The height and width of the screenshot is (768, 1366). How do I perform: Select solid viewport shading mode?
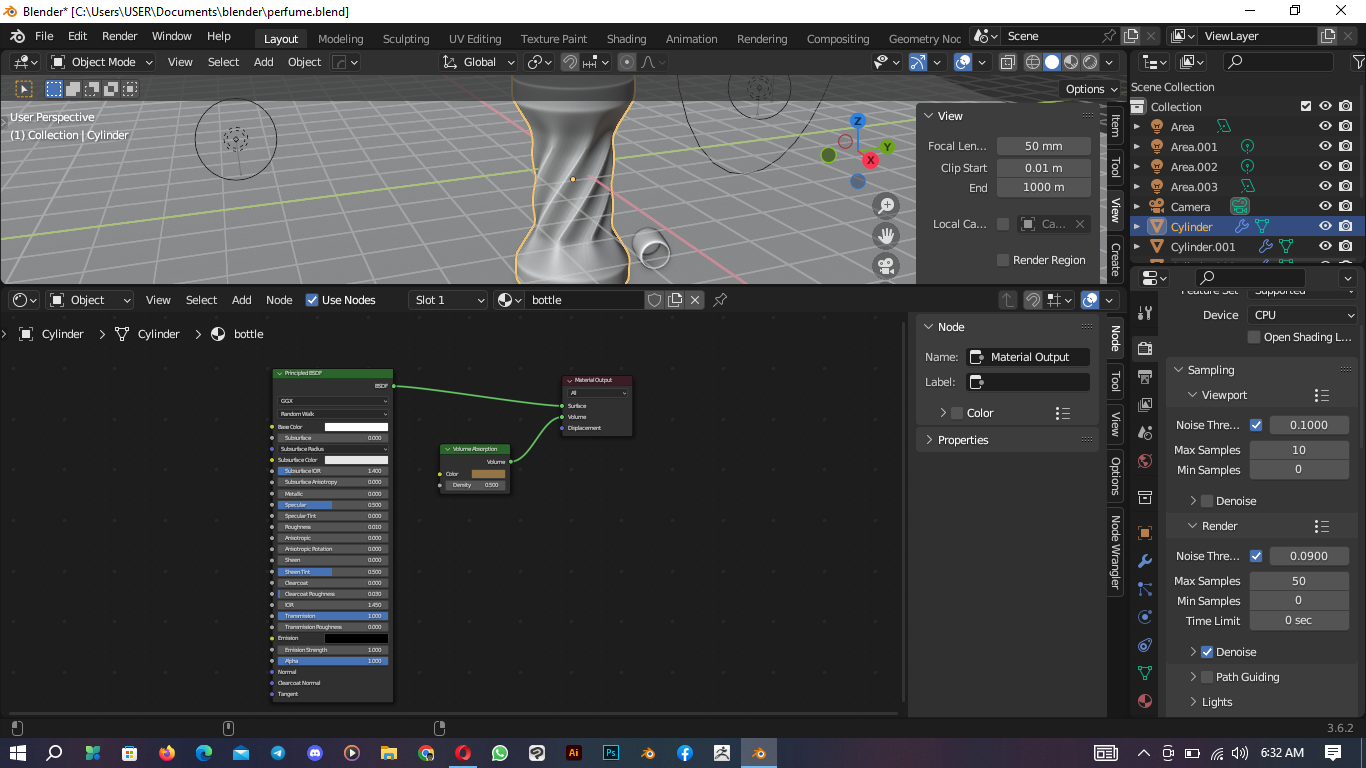coord(1052,62)
